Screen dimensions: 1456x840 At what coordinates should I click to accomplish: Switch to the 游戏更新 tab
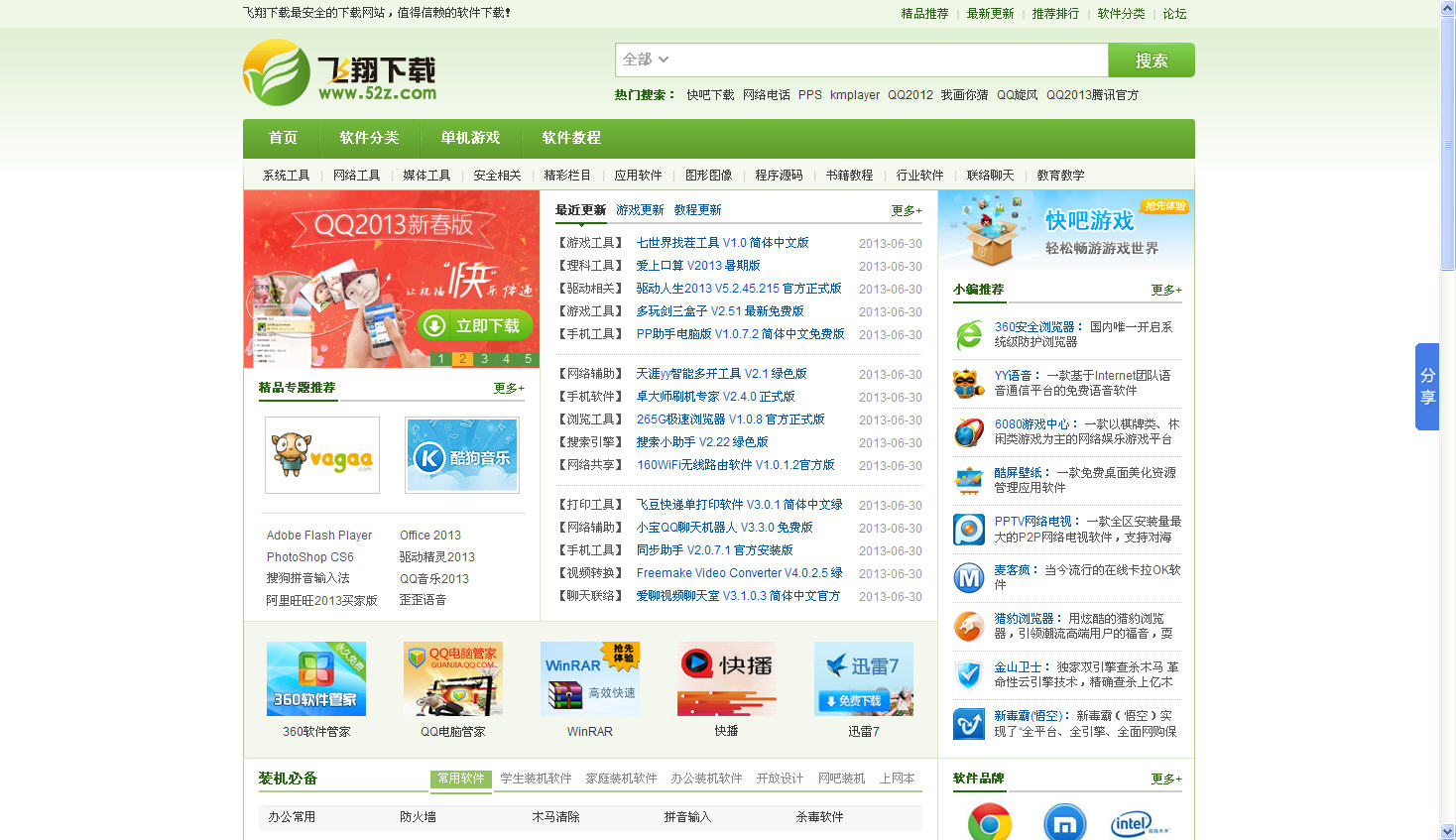[x=640, y=210]
